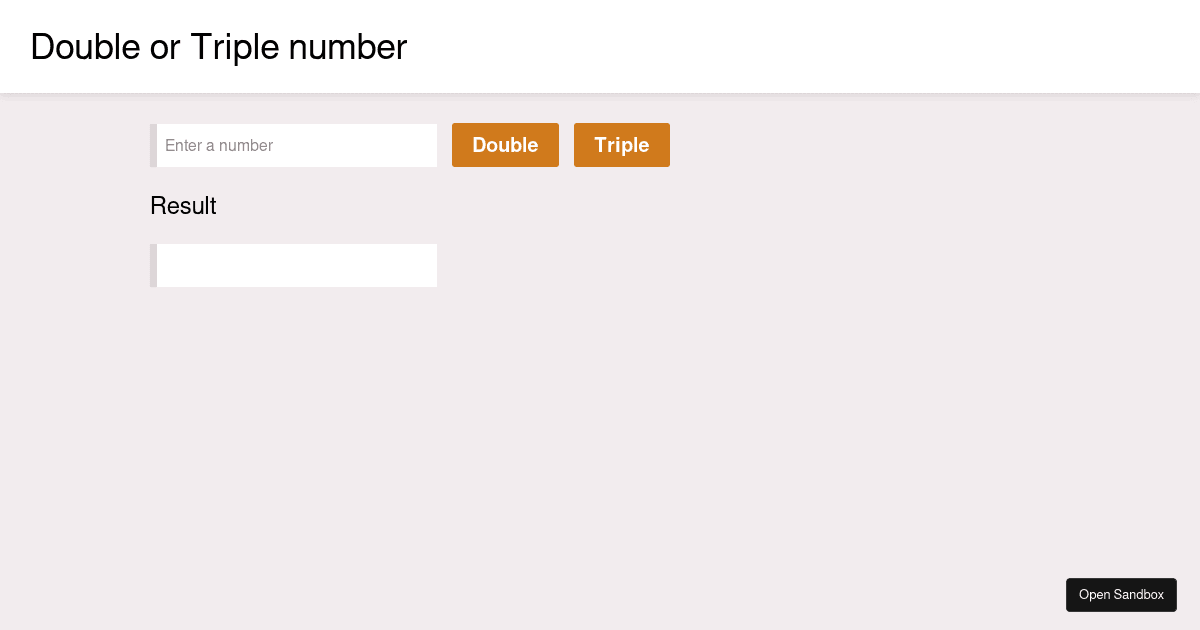Click the placeholder text 'Enter a number'
Screen dimensions: 1200x630
(x=219, y=145)
